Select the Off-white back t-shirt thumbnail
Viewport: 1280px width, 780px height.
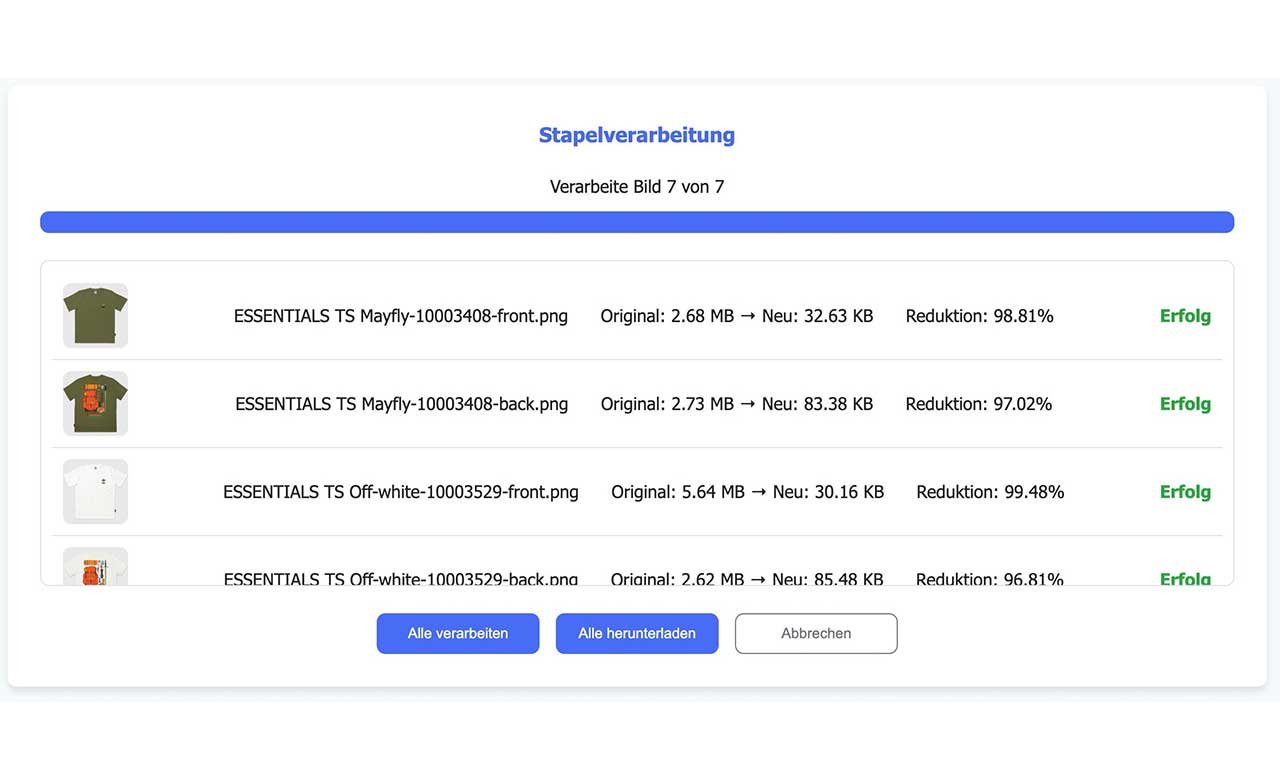95,567
